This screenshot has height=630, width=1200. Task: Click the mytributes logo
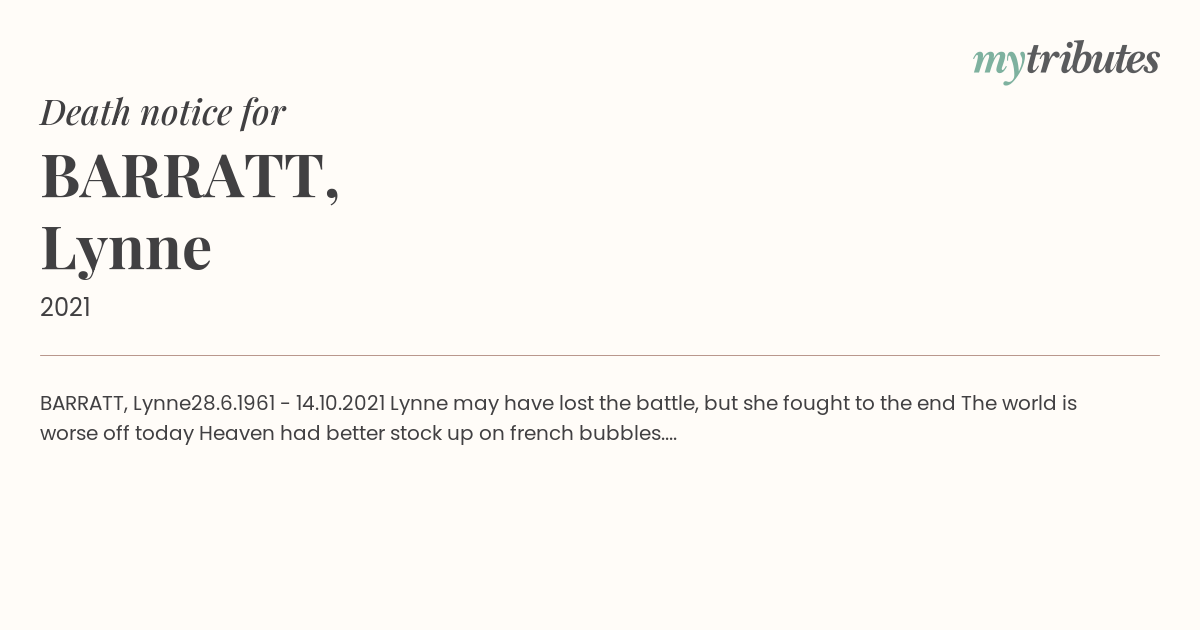1066,60
